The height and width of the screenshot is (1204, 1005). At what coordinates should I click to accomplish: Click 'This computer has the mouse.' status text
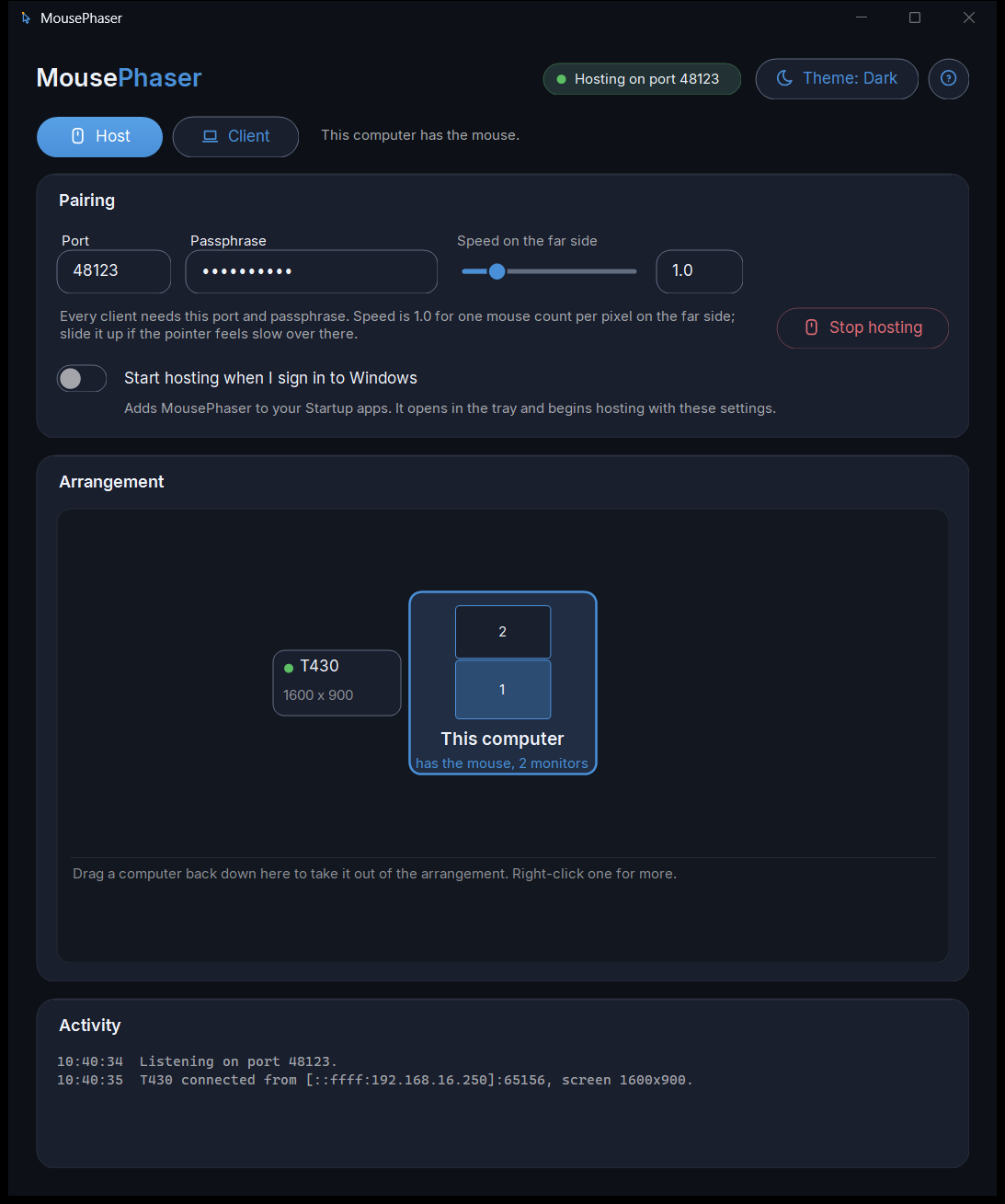click(x=420, y=135)
